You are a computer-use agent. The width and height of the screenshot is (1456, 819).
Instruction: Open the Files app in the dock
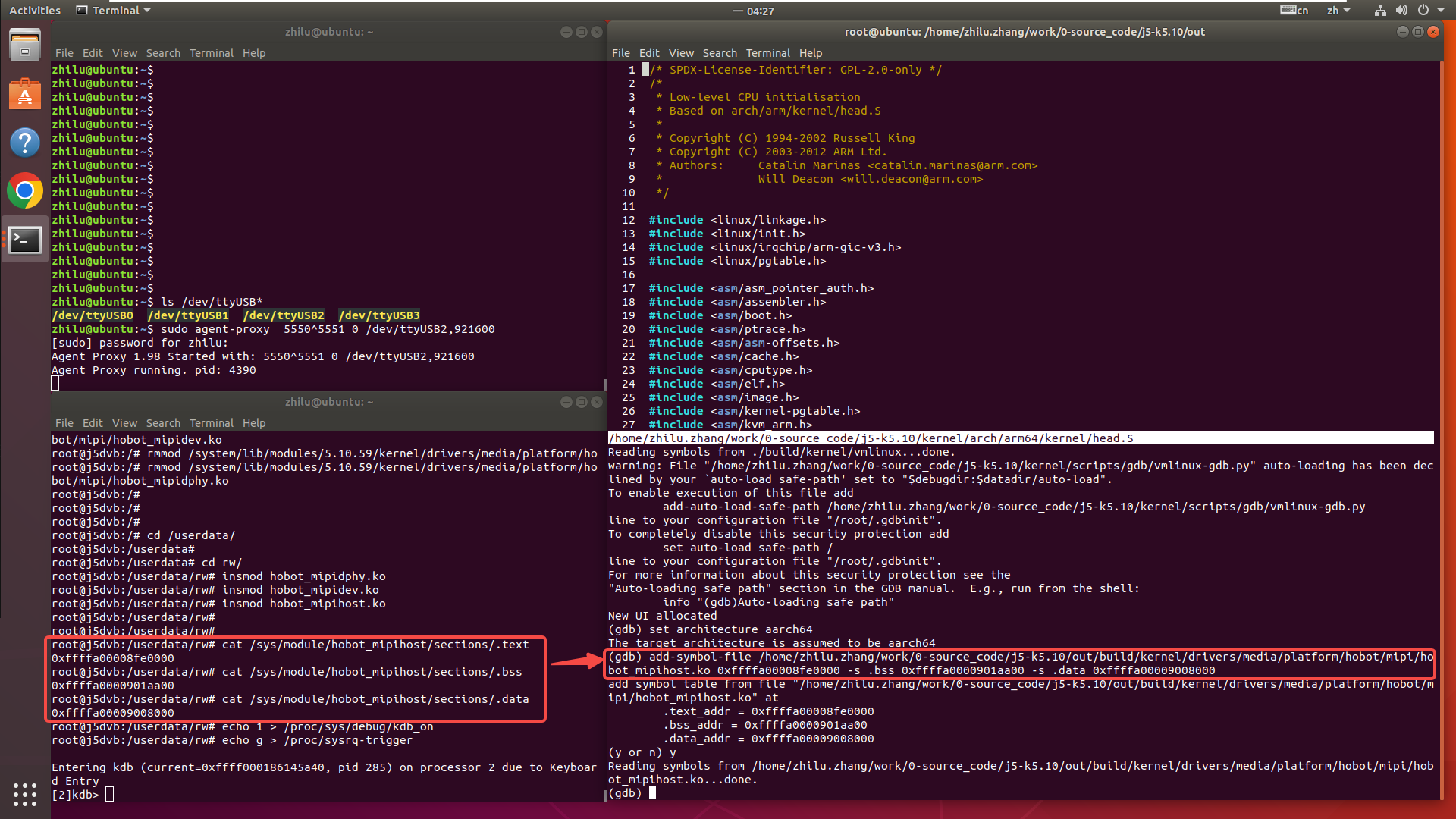(x=25, y=45)
